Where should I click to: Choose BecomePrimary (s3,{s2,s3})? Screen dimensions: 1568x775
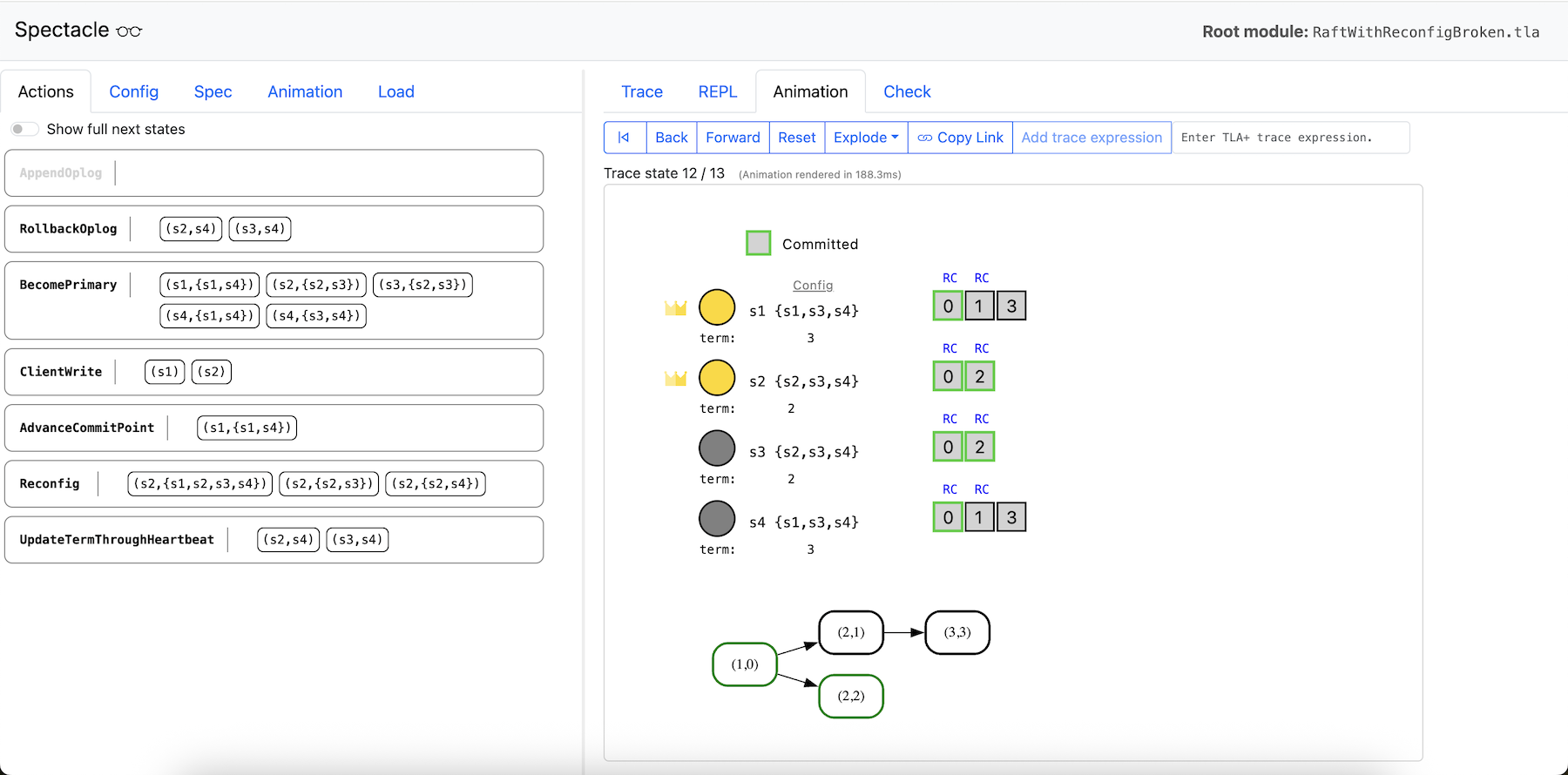coord(422,285)
